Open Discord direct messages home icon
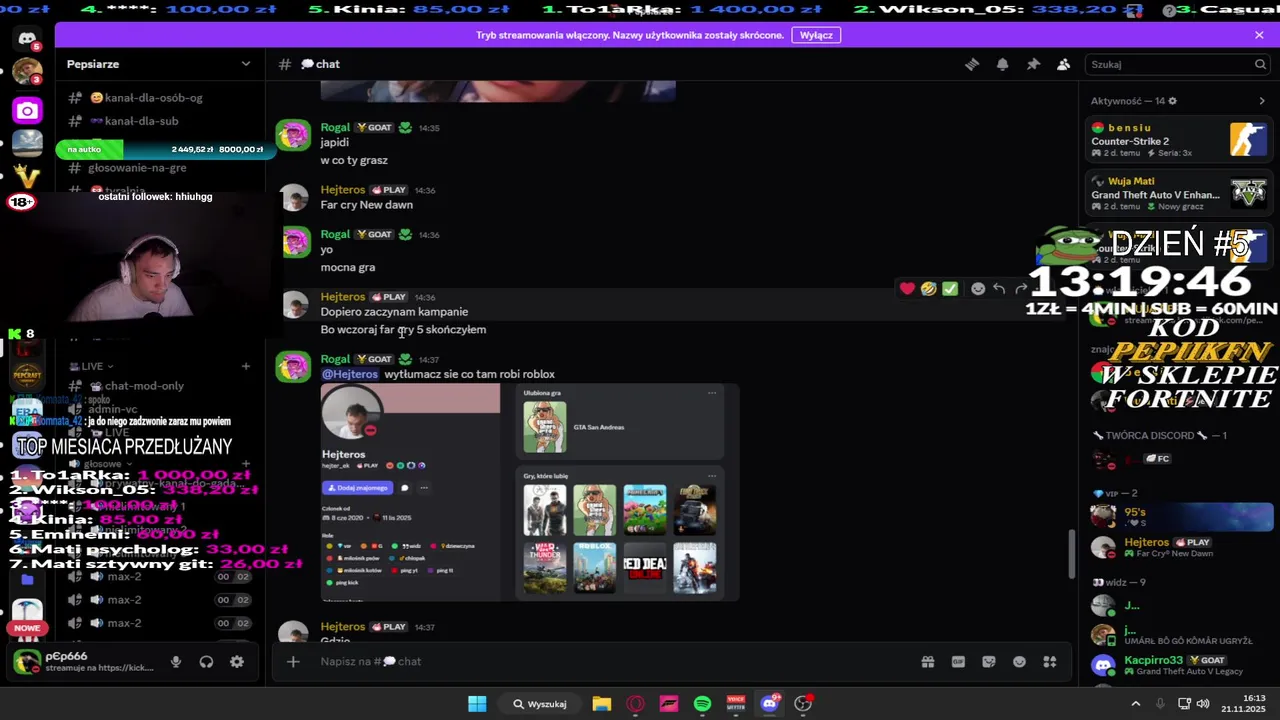This screenshot has width=1280, height=720. point(27,38)
